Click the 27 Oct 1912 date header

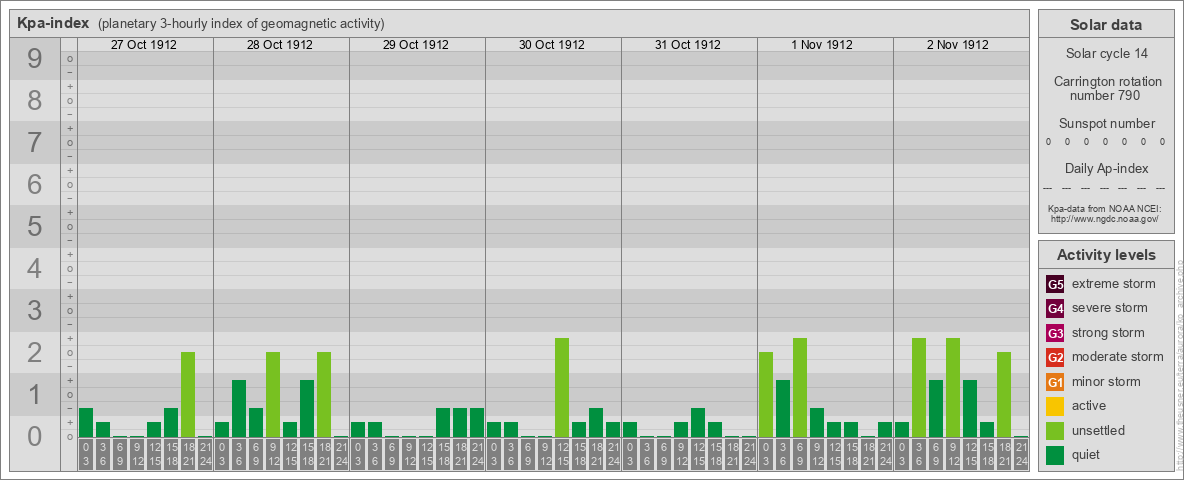(x=143, y=45)
